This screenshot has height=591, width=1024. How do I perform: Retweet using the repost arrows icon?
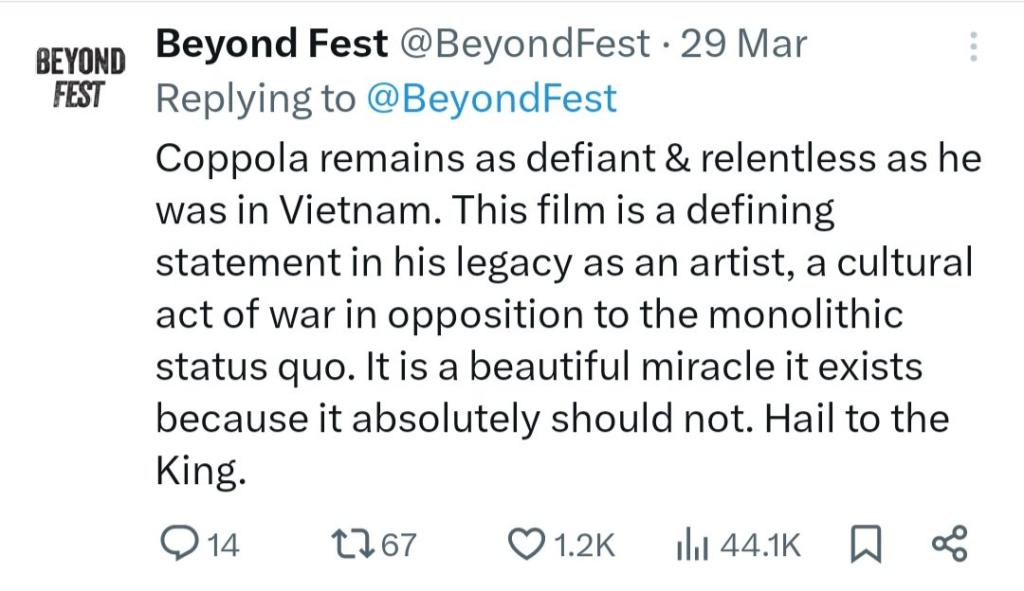point(352,544)
